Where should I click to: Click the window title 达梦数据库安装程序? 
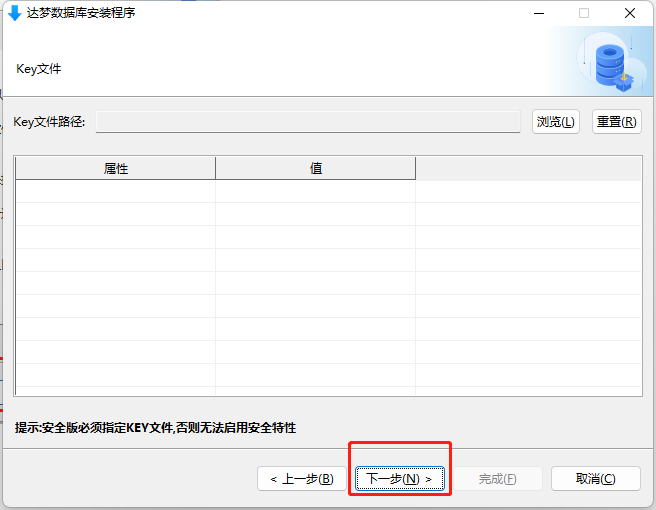pyautogui.click(x=81, y=13)
